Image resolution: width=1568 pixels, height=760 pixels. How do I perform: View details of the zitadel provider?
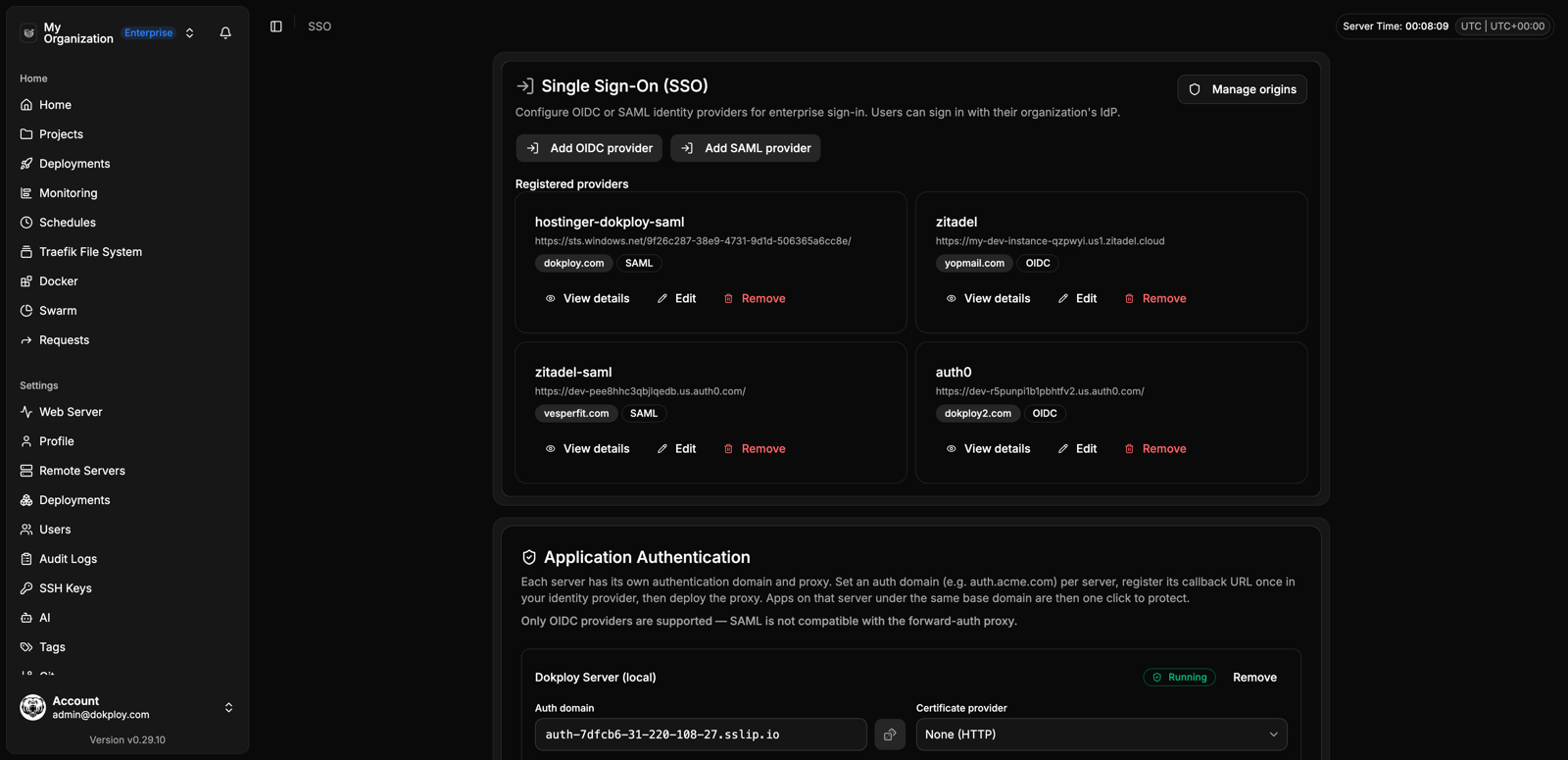[x=988, y=298]
